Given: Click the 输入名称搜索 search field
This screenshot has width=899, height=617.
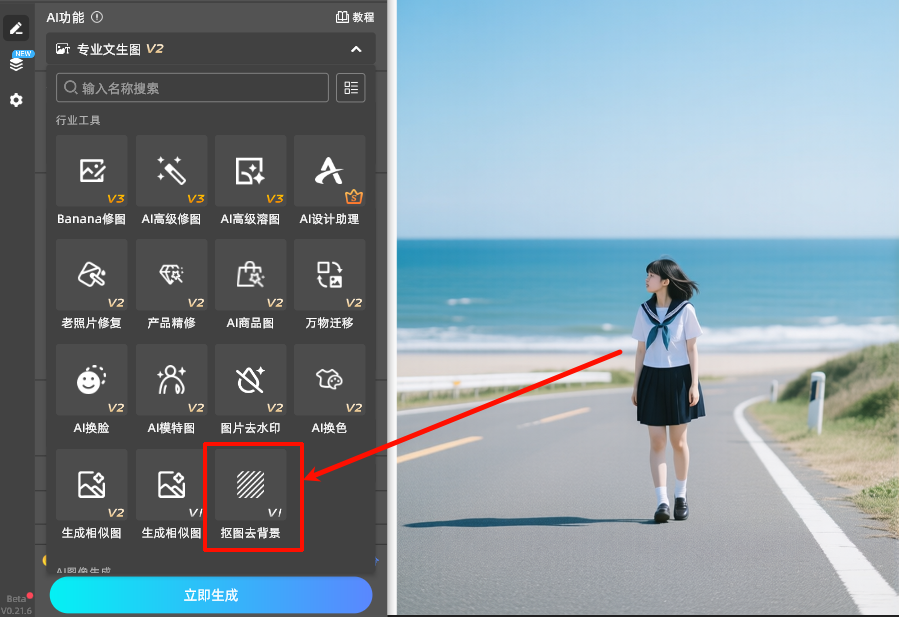Looking at the screenshot, I should 192,88.
